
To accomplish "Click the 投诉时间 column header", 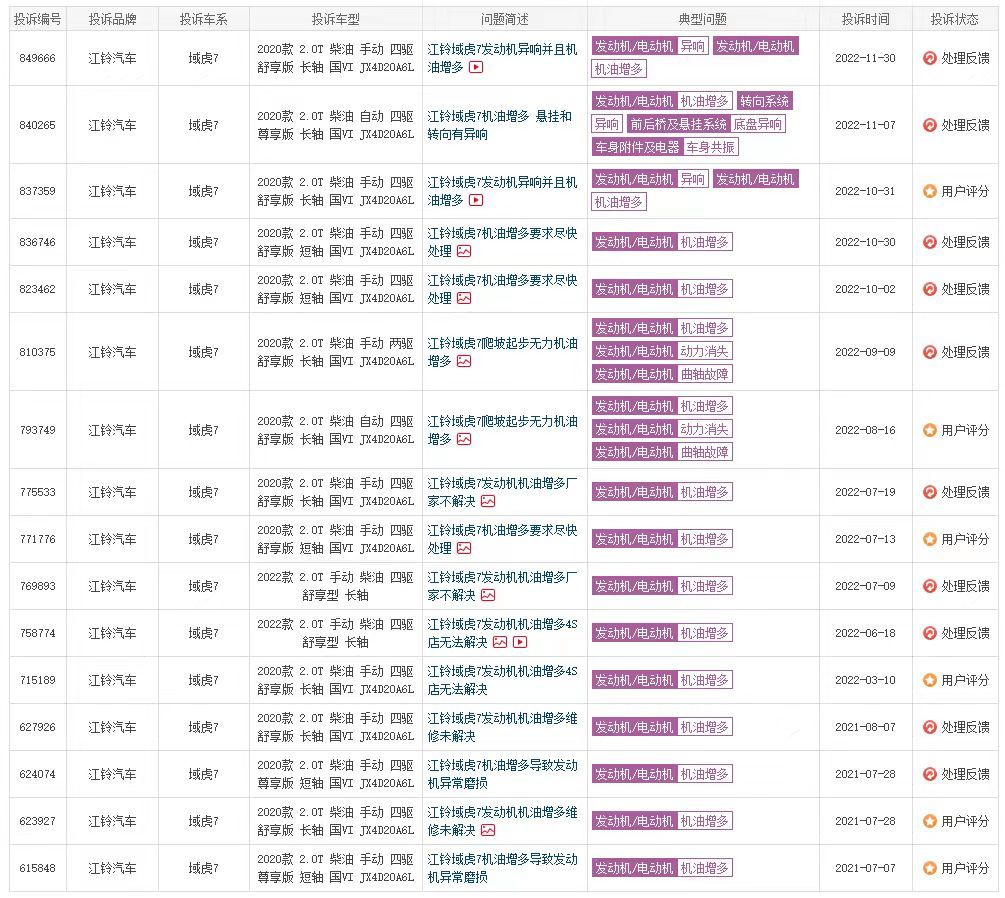I will pos(865,19).
